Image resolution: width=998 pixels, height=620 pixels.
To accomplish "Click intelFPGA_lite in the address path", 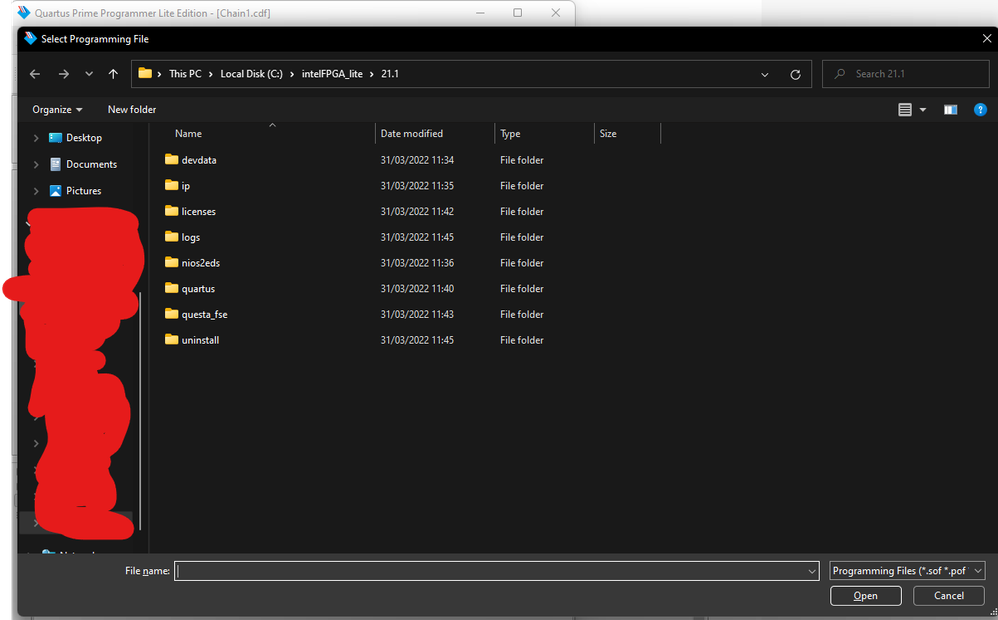I will tap(332, 74).
